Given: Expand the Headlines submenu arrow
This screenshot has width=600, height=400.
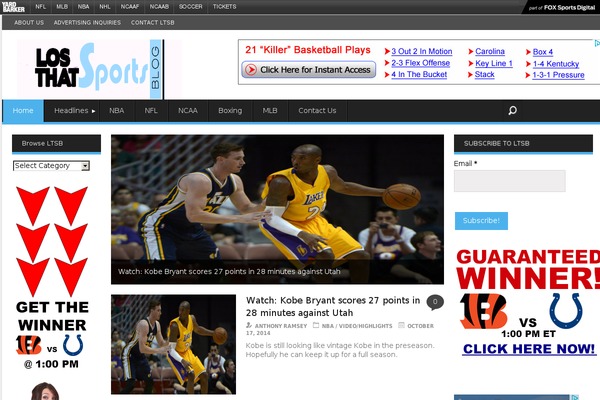Looking at the screenshot, I should (x=93, y=111).
